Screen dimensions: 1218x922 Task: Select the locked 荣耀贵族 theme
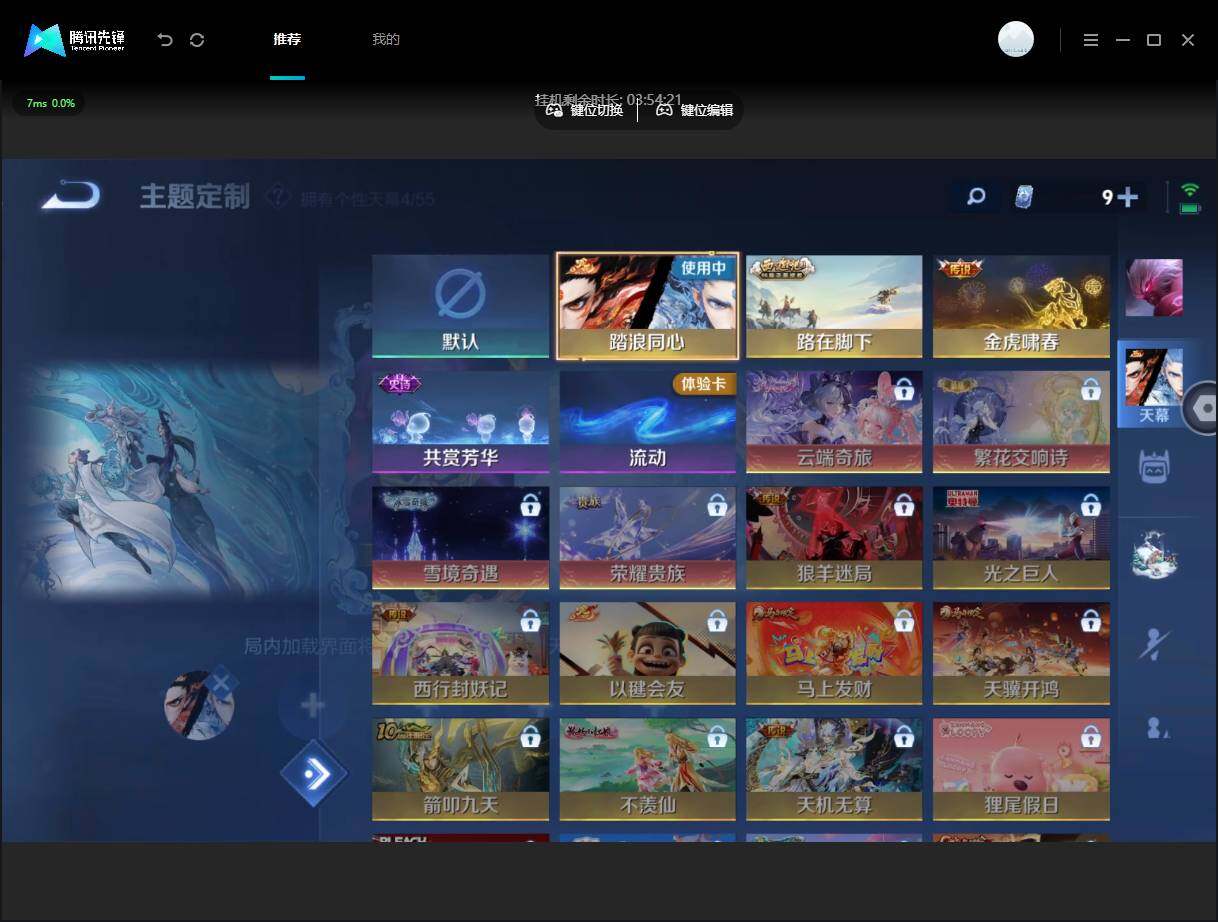(x=647, y=538)
